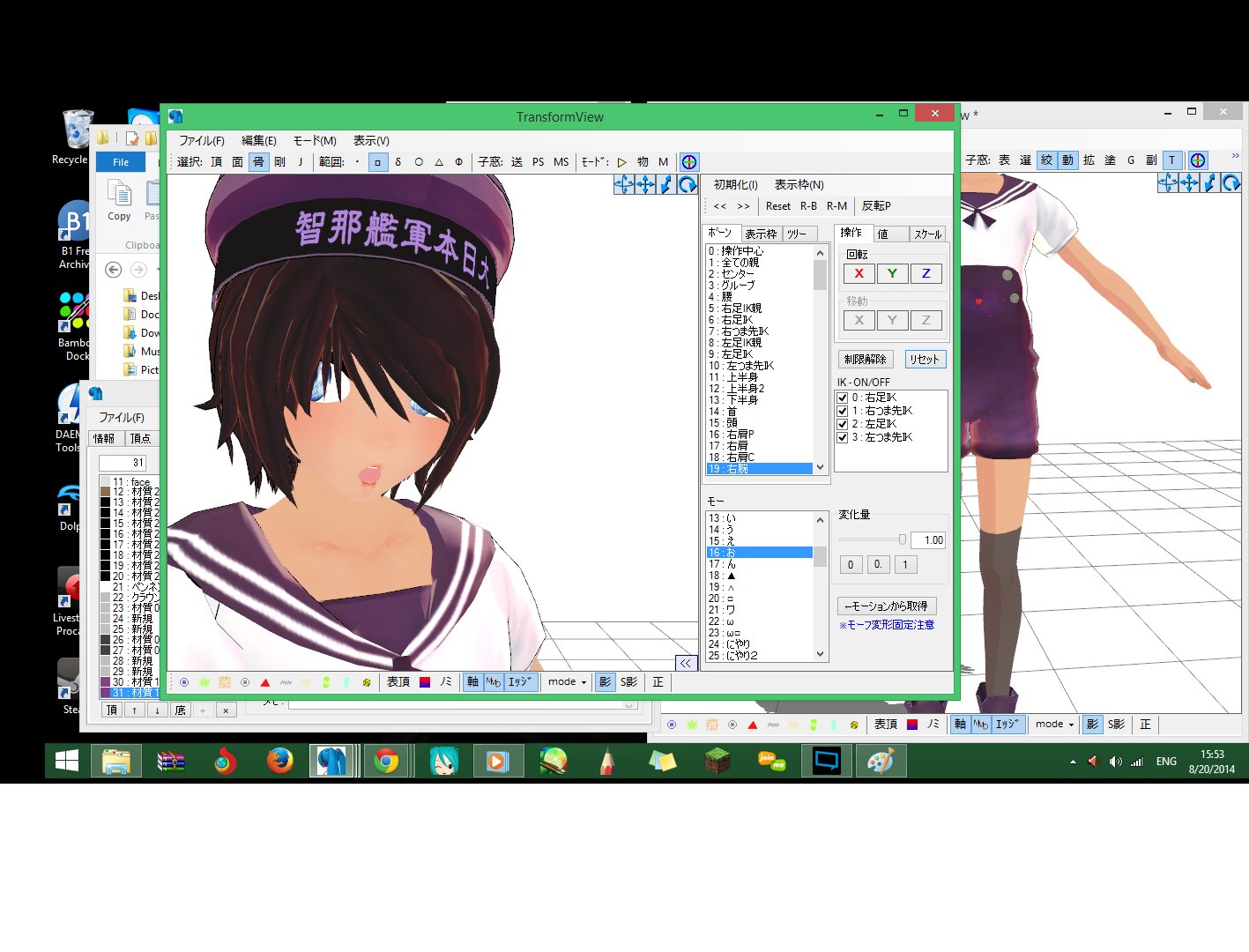Click the multicolor axis circle icon in the rear PMX window

(1198, 160)
